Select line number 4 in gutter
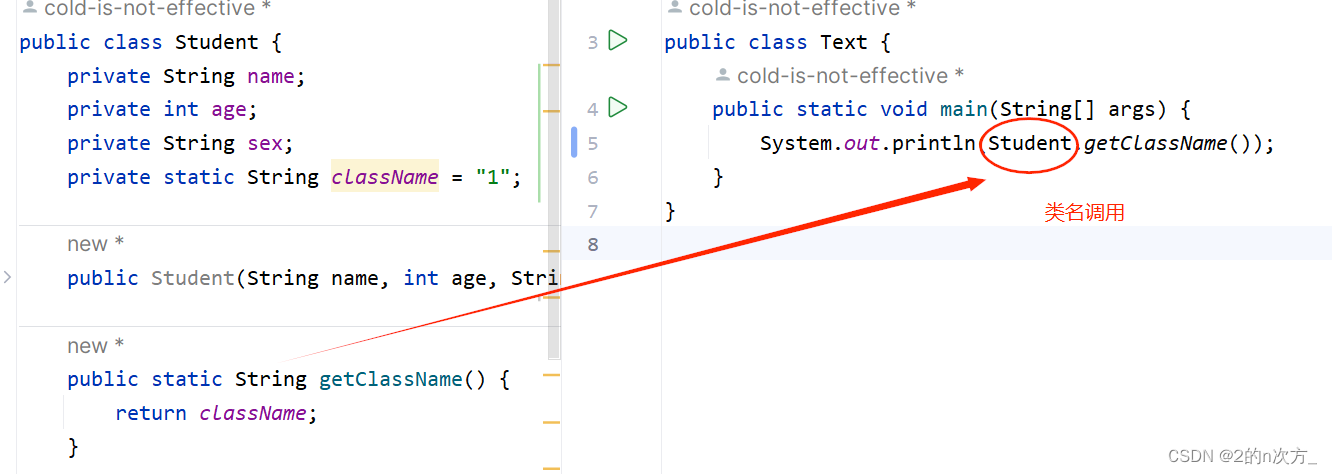 593,109
